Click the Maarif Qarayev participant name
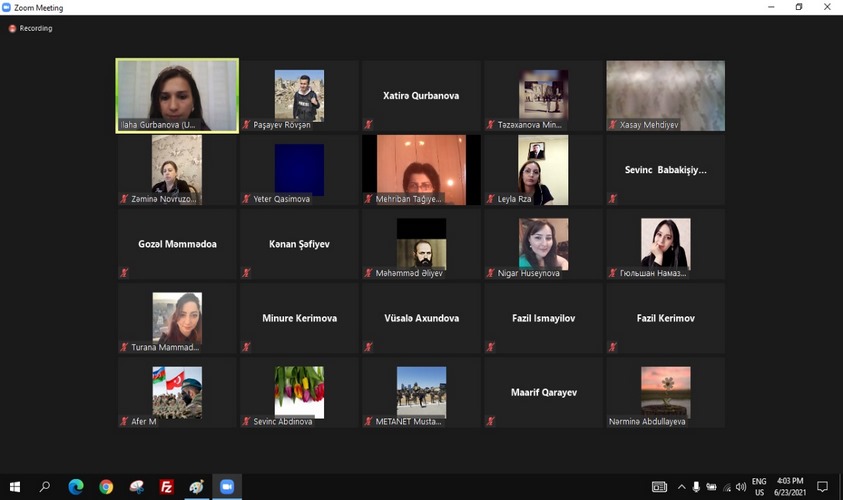 click(543, 392)
